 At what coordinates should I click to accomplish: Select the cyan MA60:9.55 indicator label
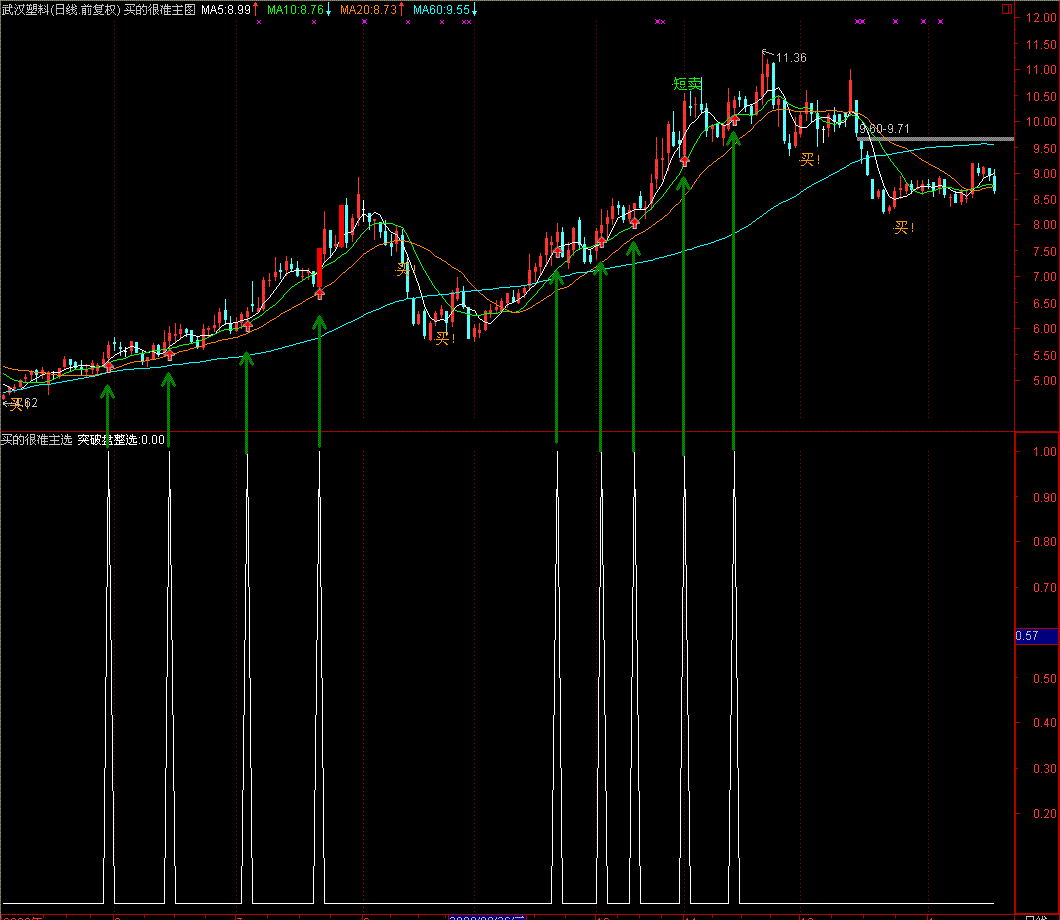[440, 9]
